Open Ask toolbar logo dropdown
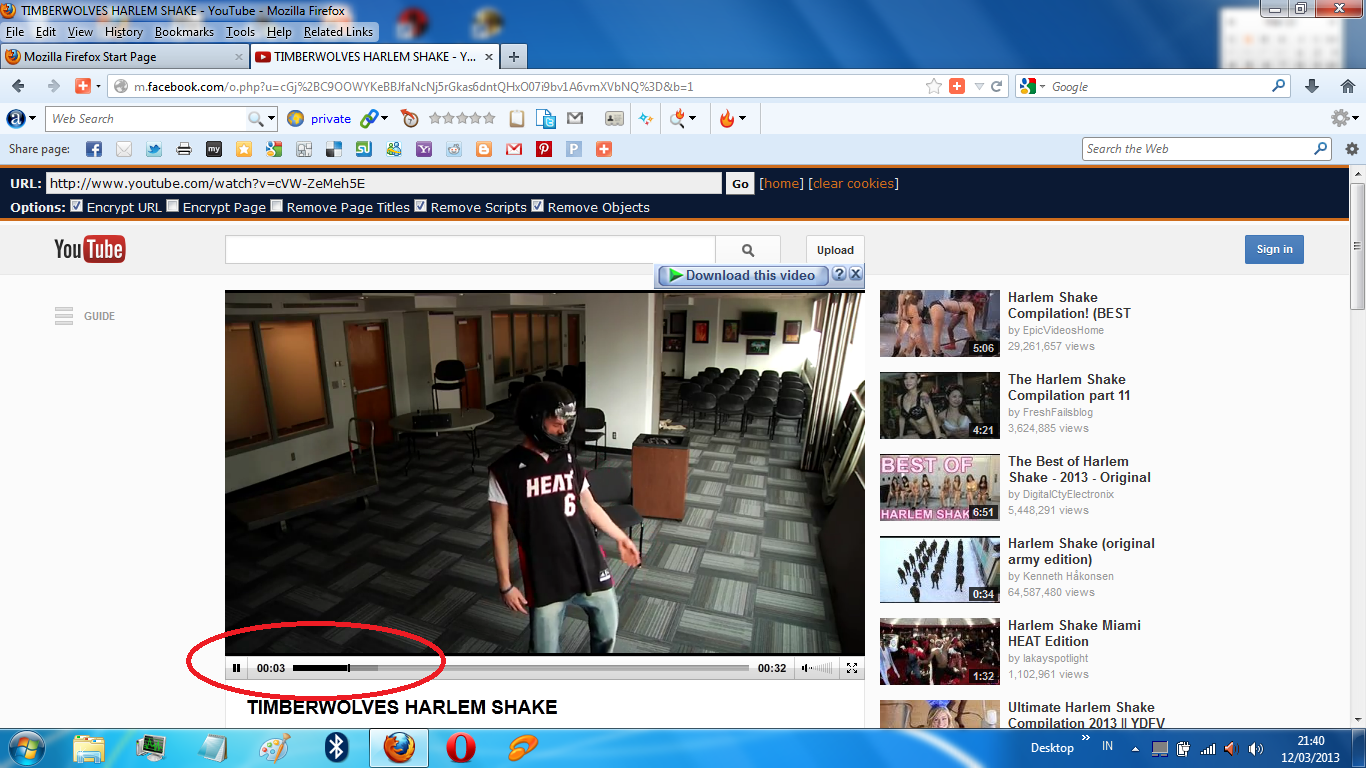The height and width of the screenshot is (768, 1366). point(22,118)
